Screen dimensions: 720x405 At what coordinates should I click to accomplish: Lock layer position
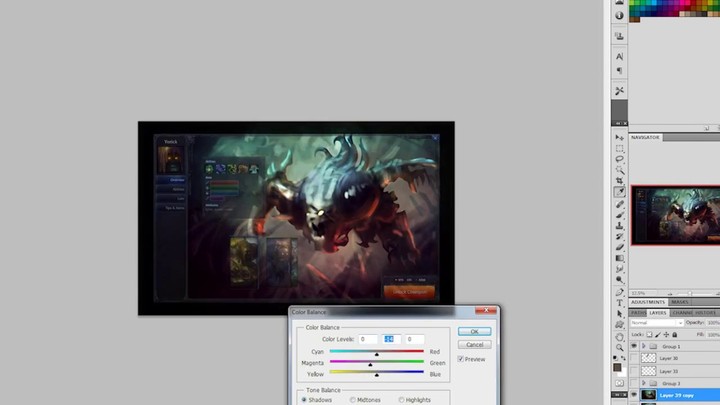point(666,335)
